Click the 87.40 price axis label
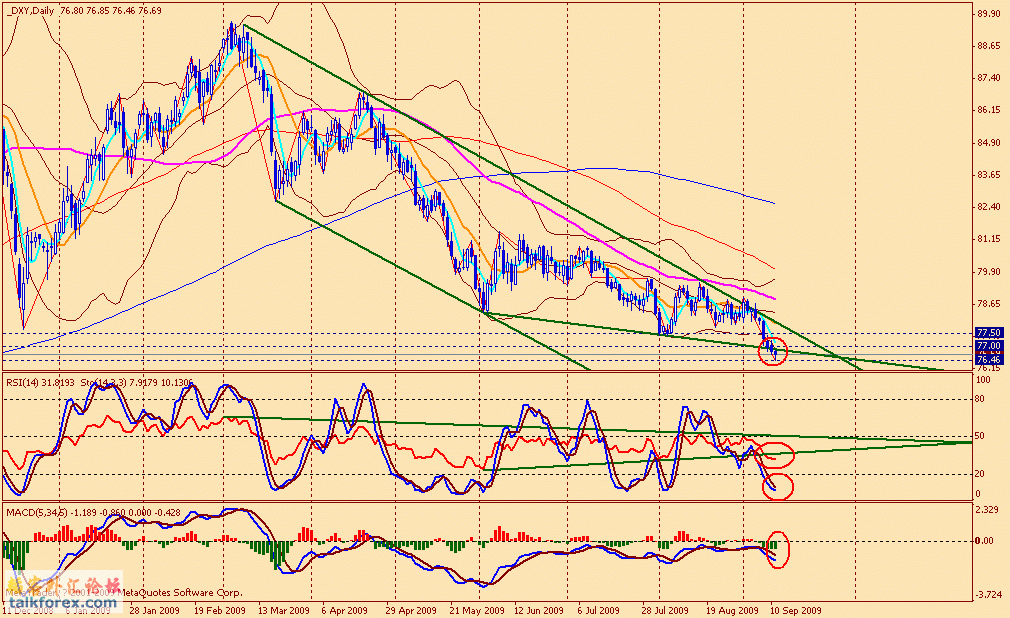1010x618 pixels. 989,78
